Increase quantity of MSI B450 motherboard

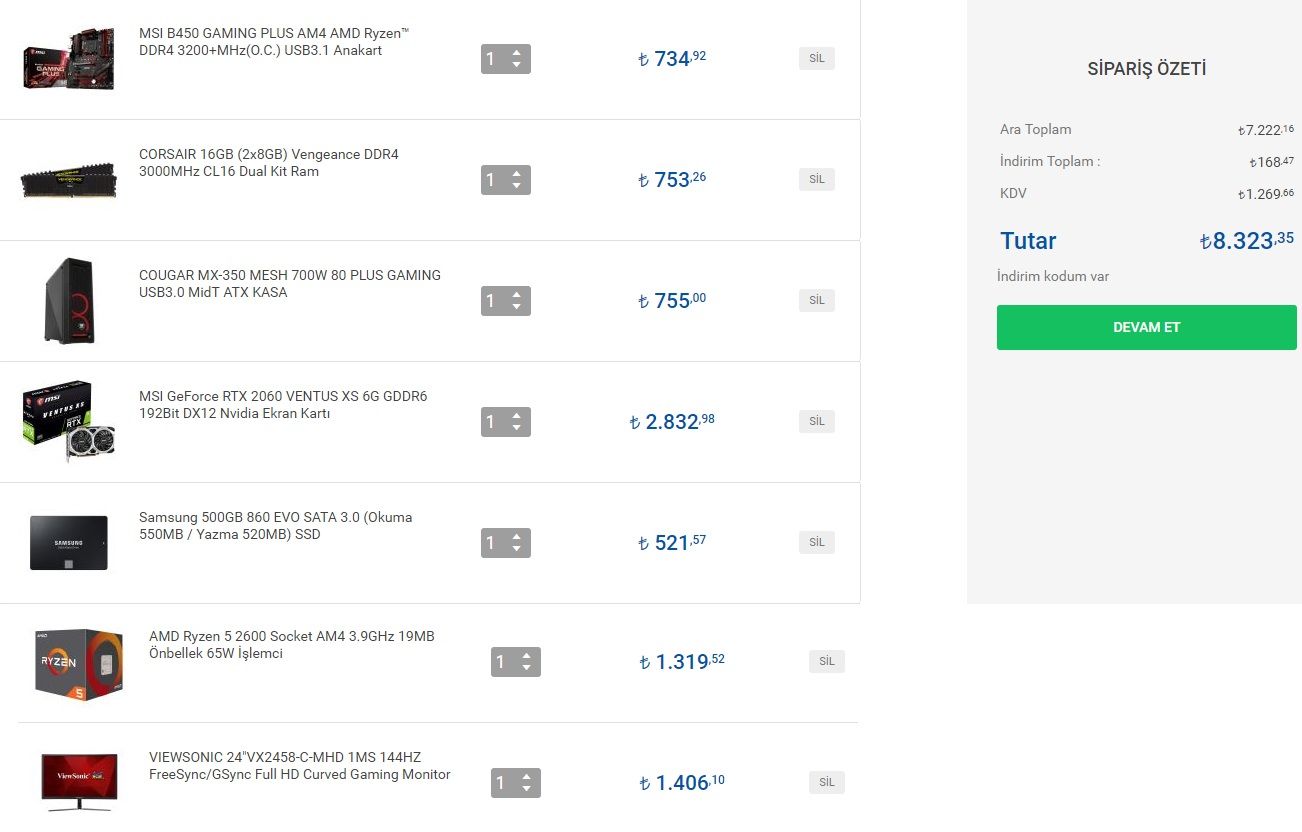coord(516,52)
